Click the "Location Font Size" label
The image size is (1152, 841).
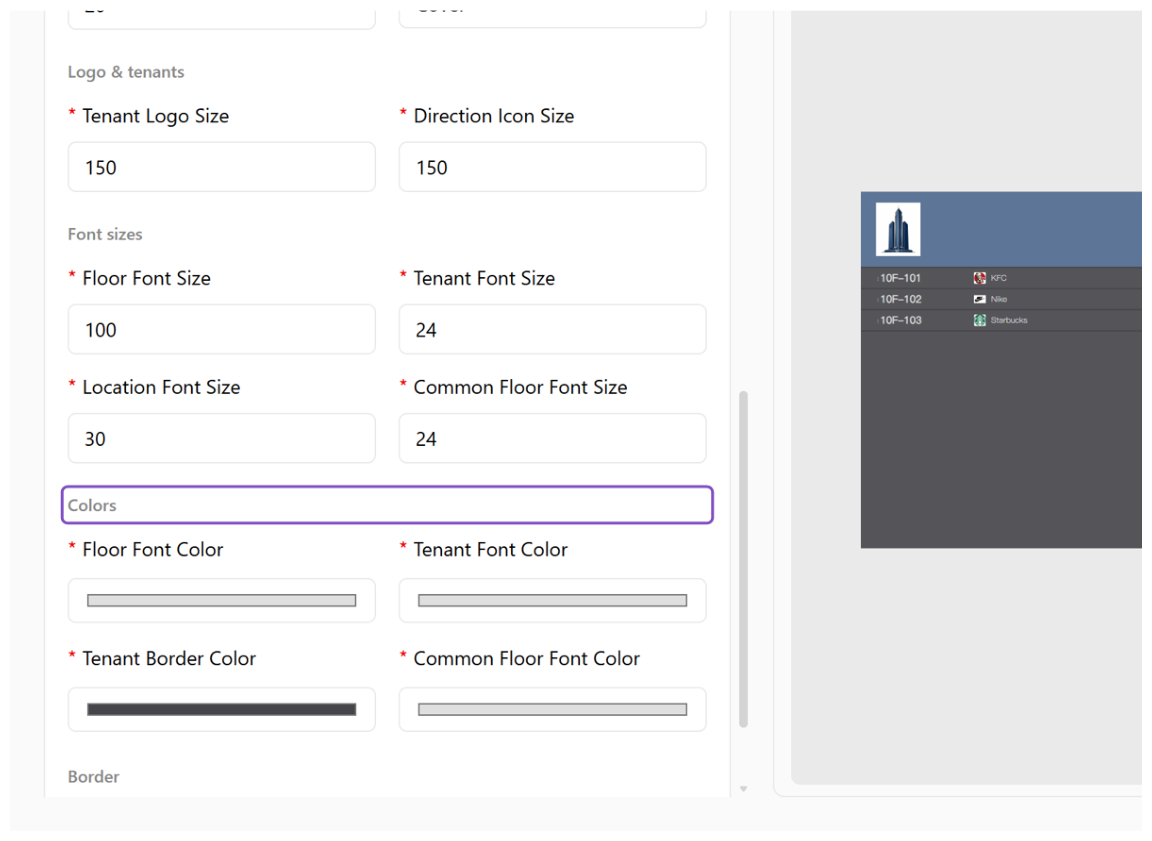[x=161, y=387]
